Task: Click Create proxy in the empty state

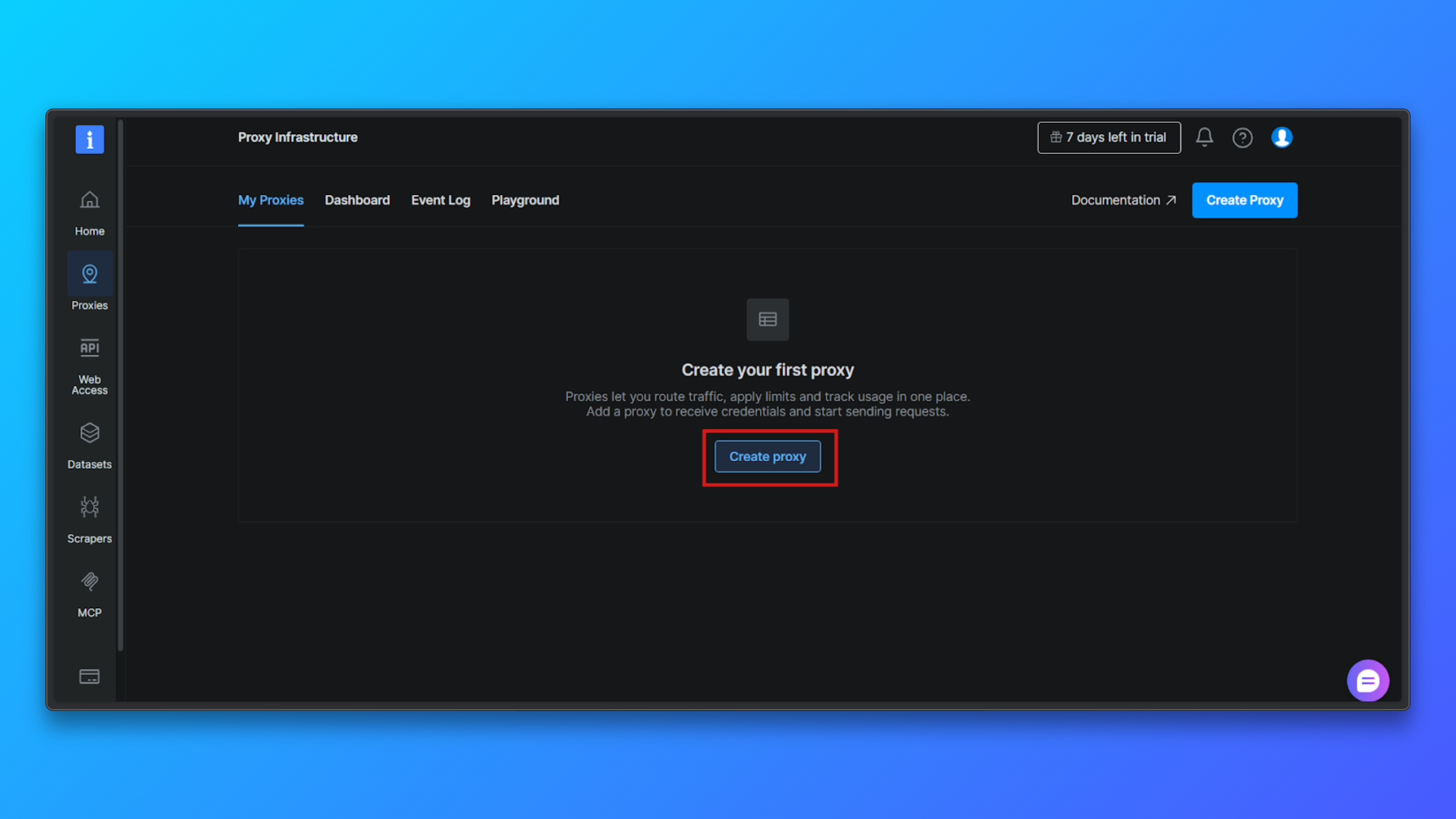Action: click(767, 457)
